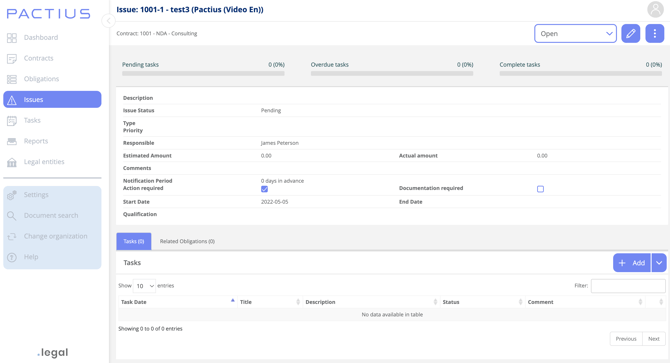Open Legal entities in the sidebar
This screenshot has height=363, width=670.
click(44, 162)
